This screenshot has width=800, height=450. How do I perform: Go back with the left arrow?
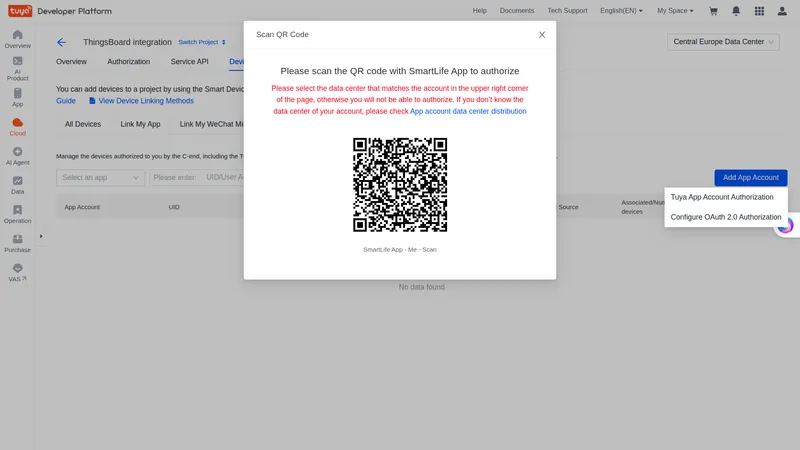pos(61,42)
